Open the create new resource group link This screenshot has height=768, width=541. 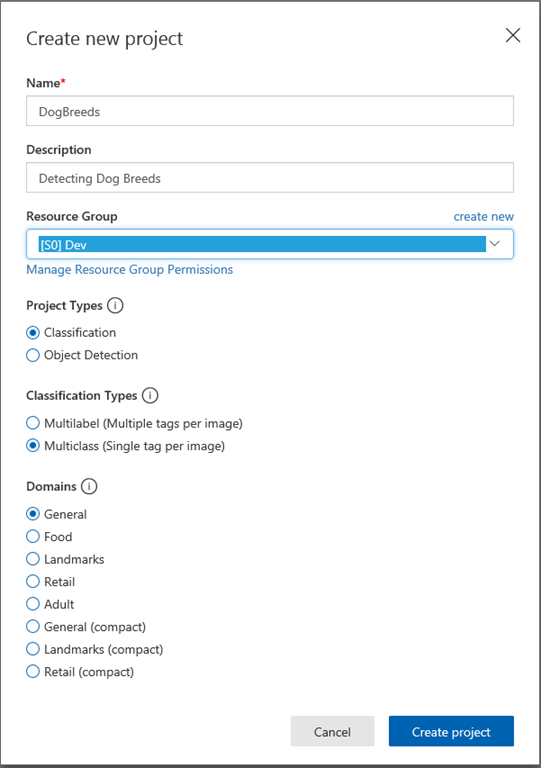pyautogui.click(x=483, y=216)
